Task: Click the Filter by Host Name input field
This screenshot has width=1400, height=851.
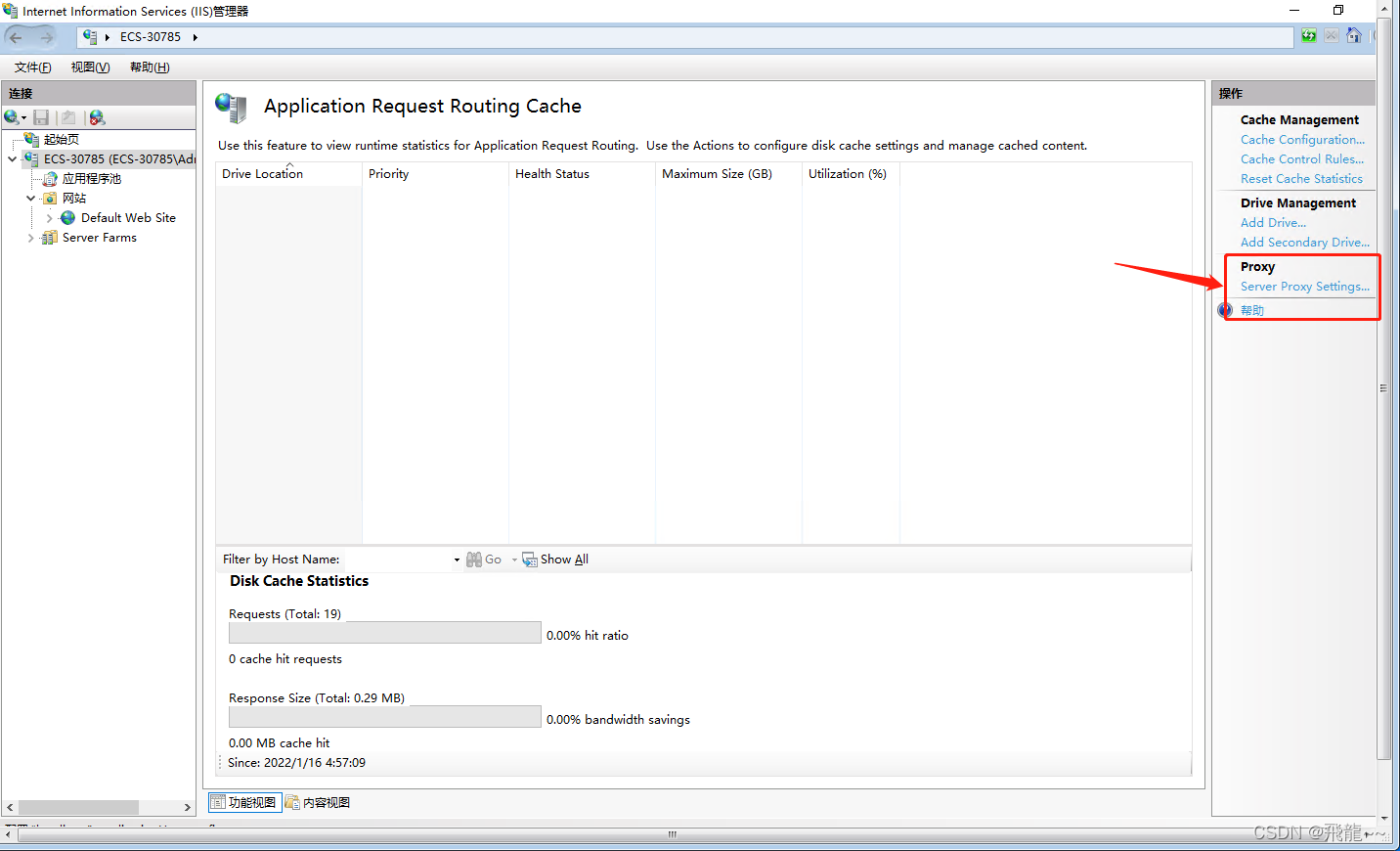Action: (x=398, y=560)
